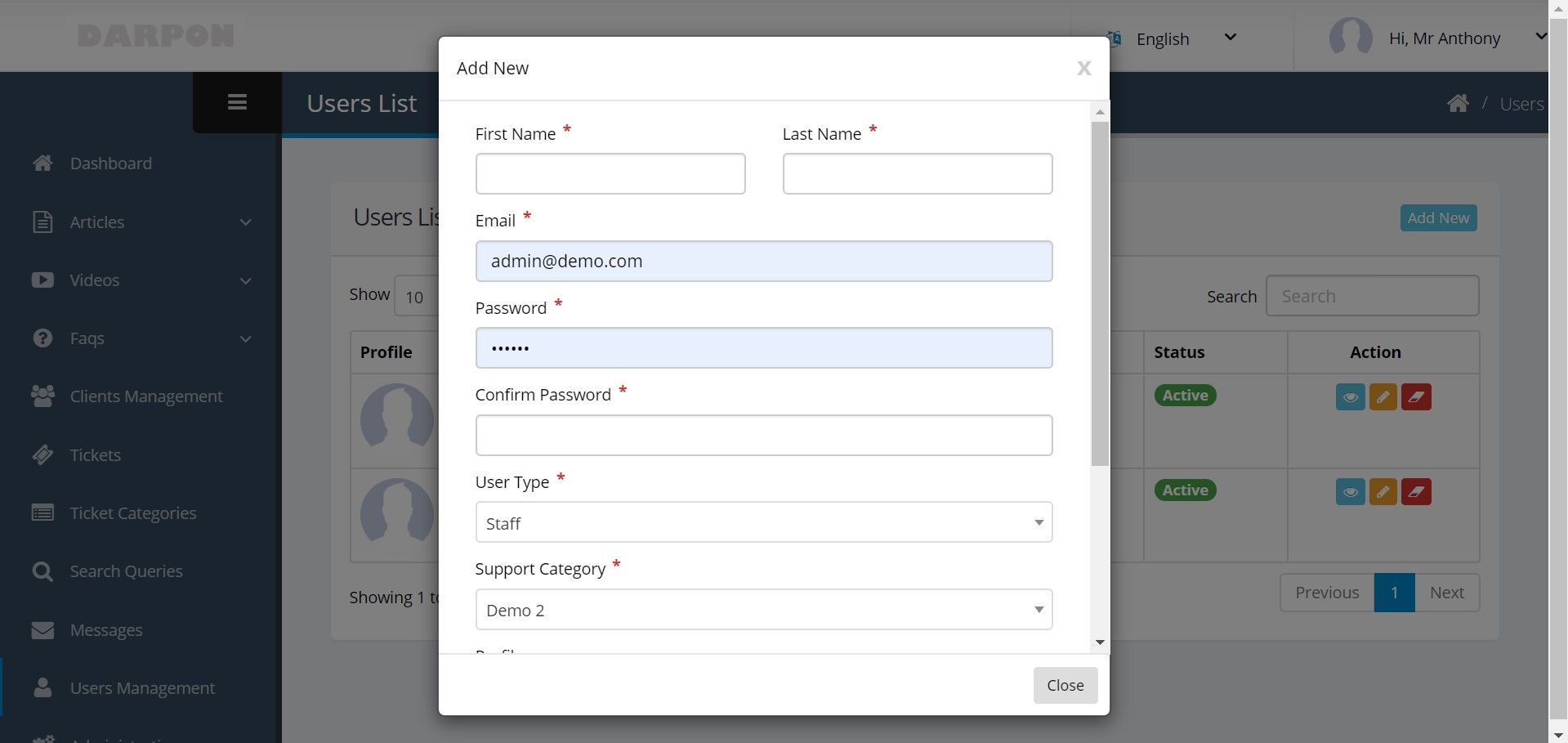Click the Confirm Password field
The image size is (1568, 743).
(763, 436)
